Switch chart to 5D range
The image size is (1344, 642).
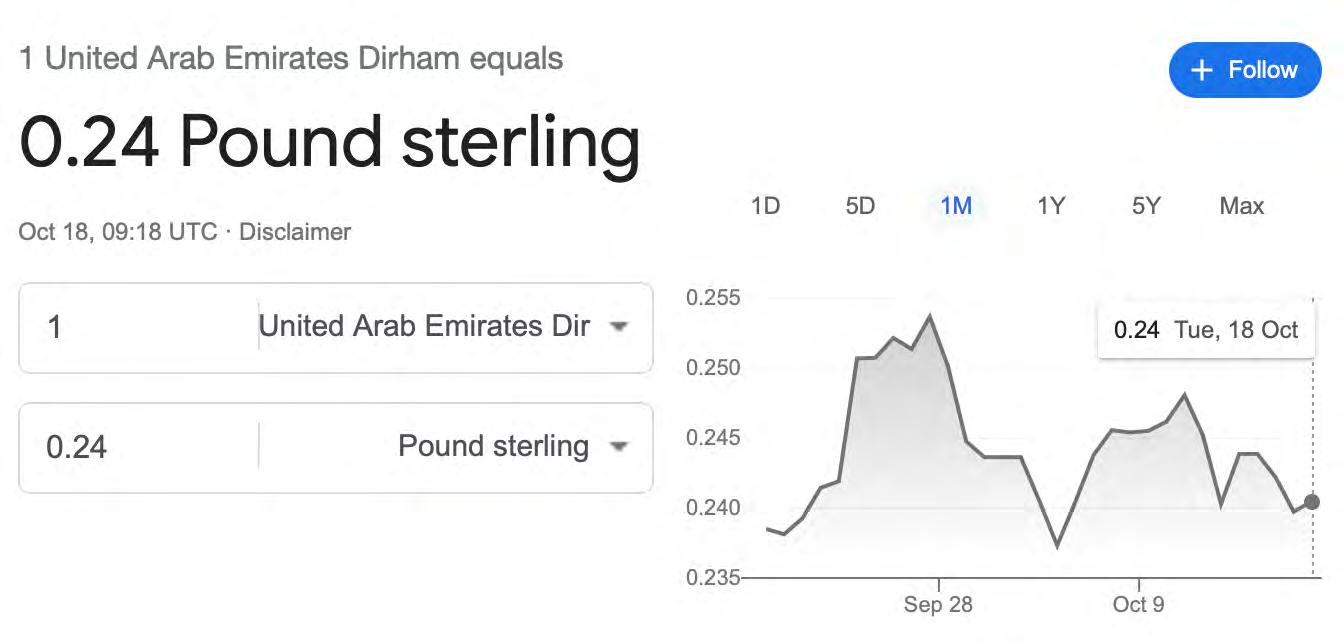coord(860,206)
